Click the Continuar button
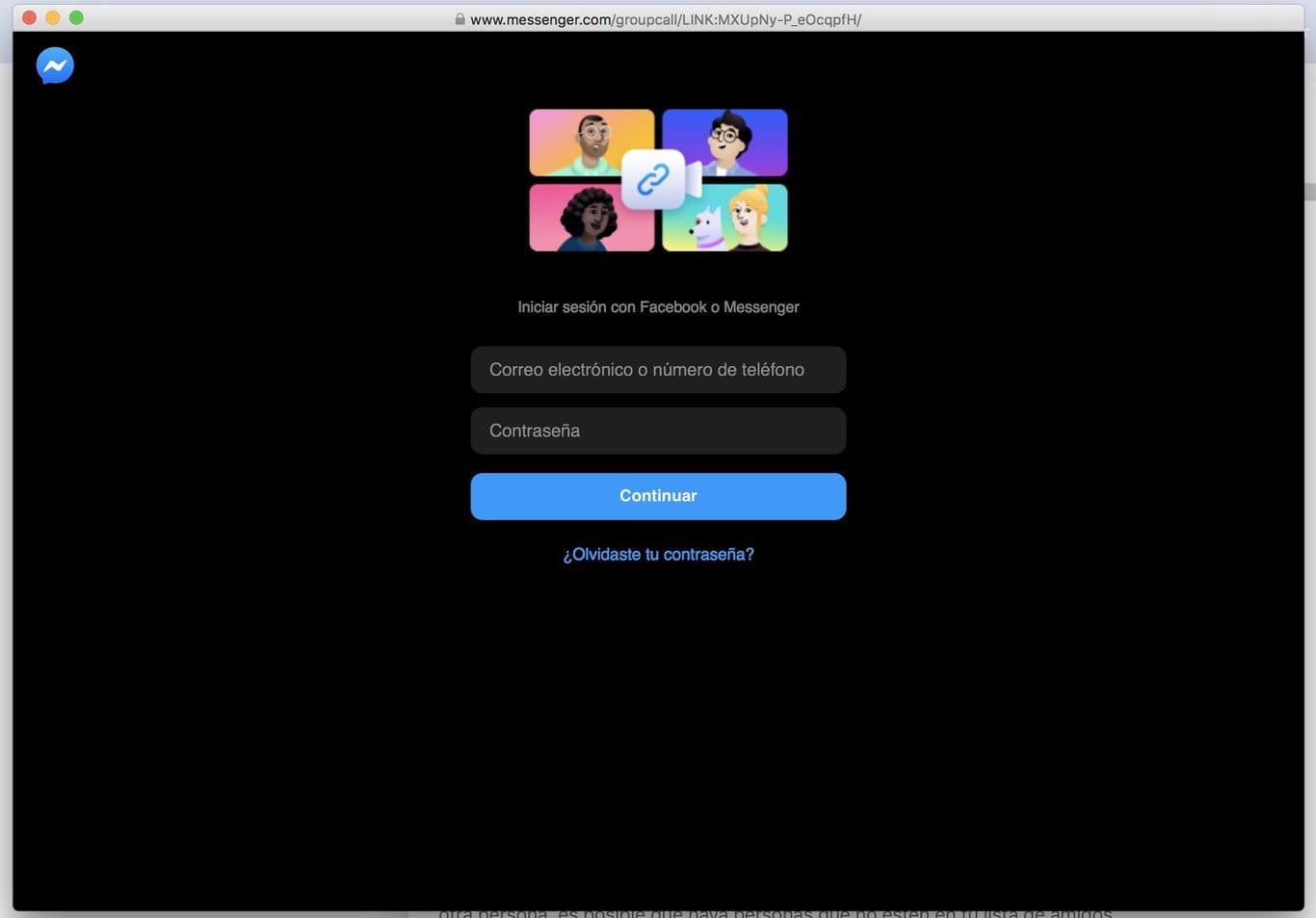The width and height of the screenshot is (1316, 918). (658, 496)
